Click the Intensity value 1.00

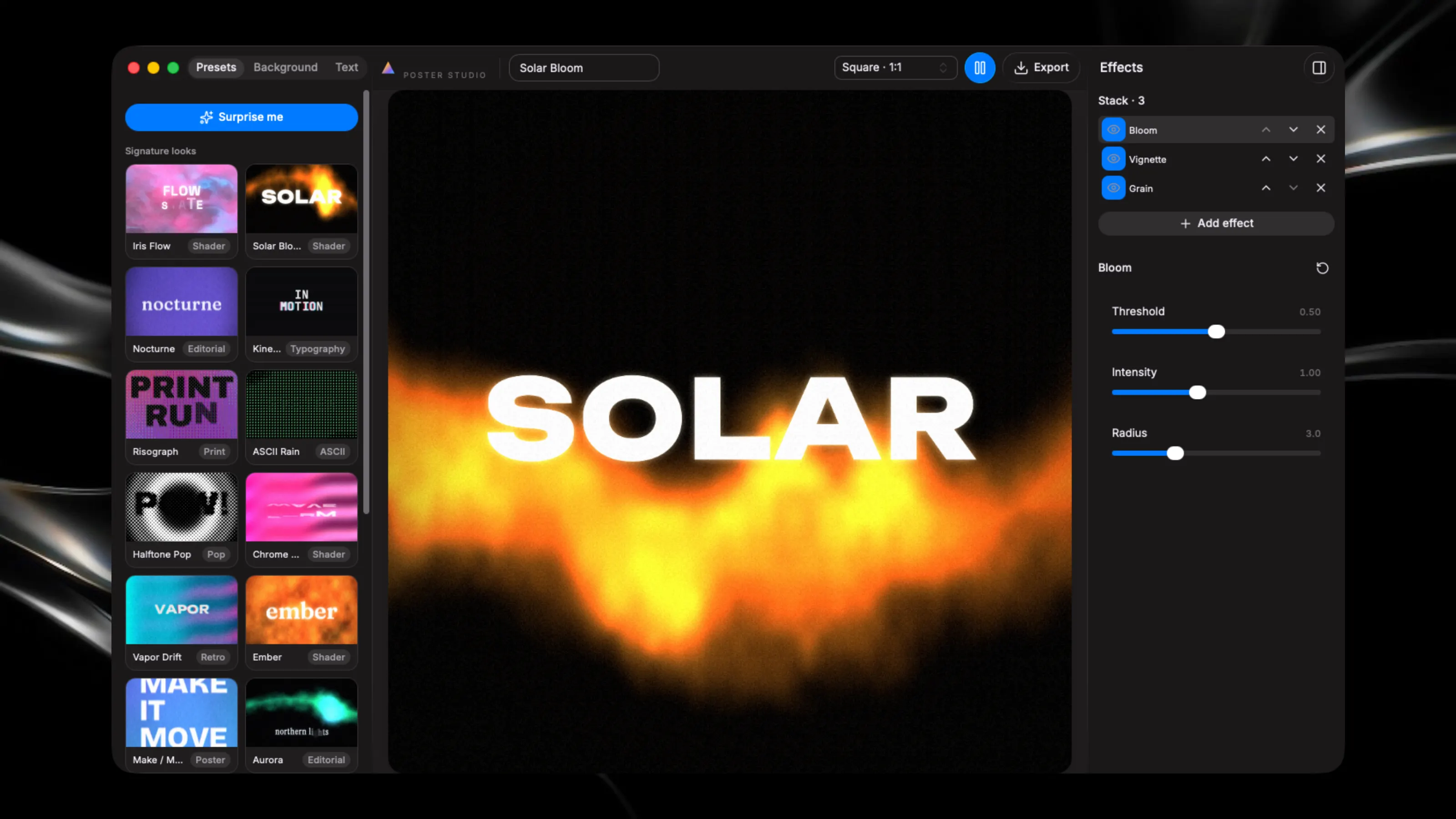click(1309, 373)
